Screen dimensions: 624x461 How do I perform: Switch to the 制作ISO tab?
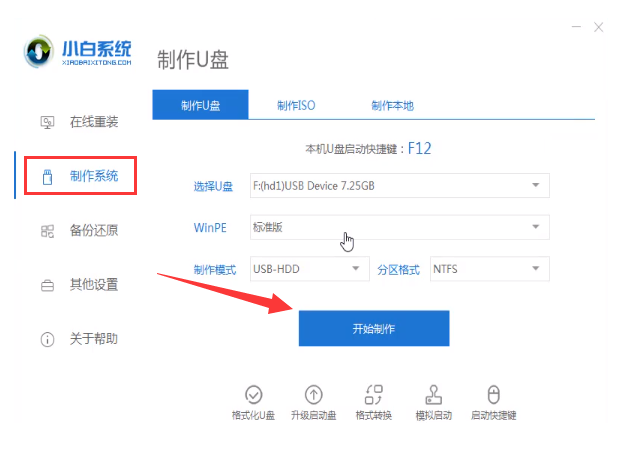[x=296, y=105]
